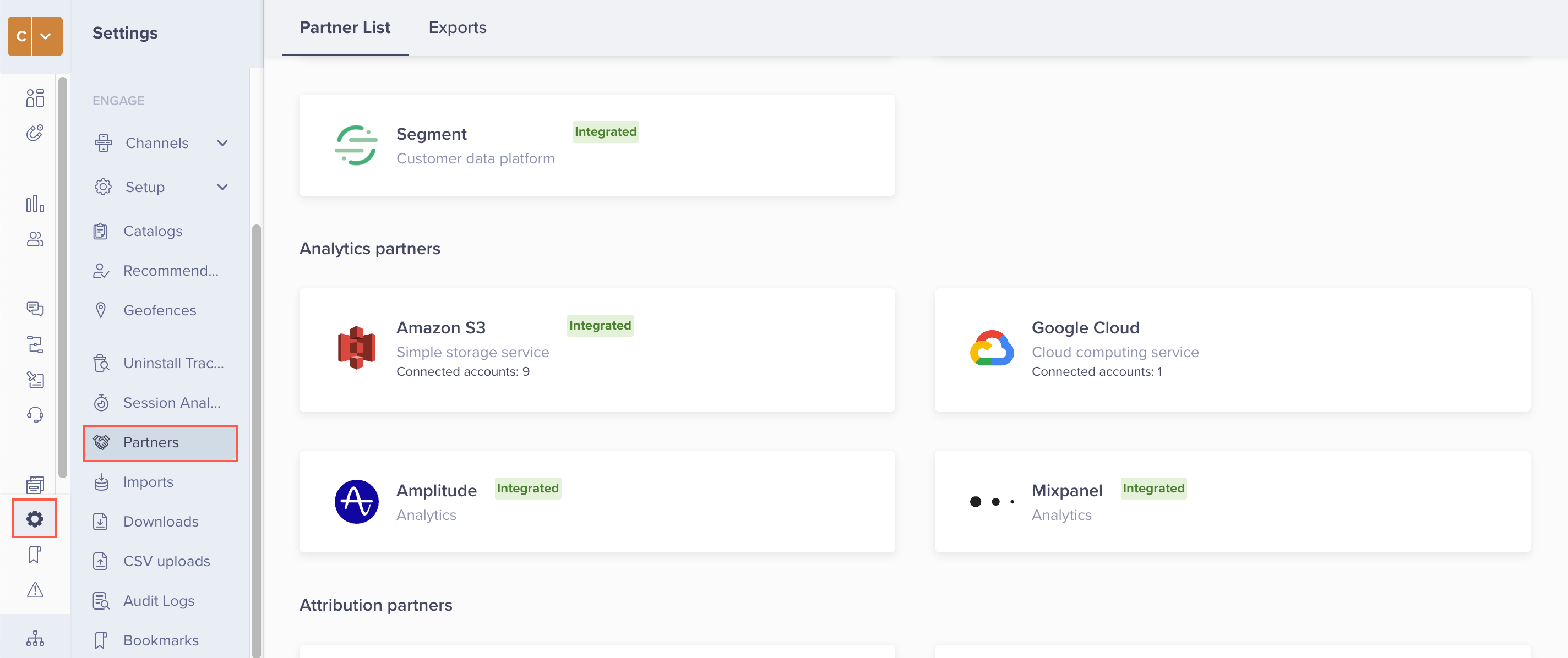Open the dashboard grid icon in sidebar
Screen dimensions: 1568x658
point(35,97)
